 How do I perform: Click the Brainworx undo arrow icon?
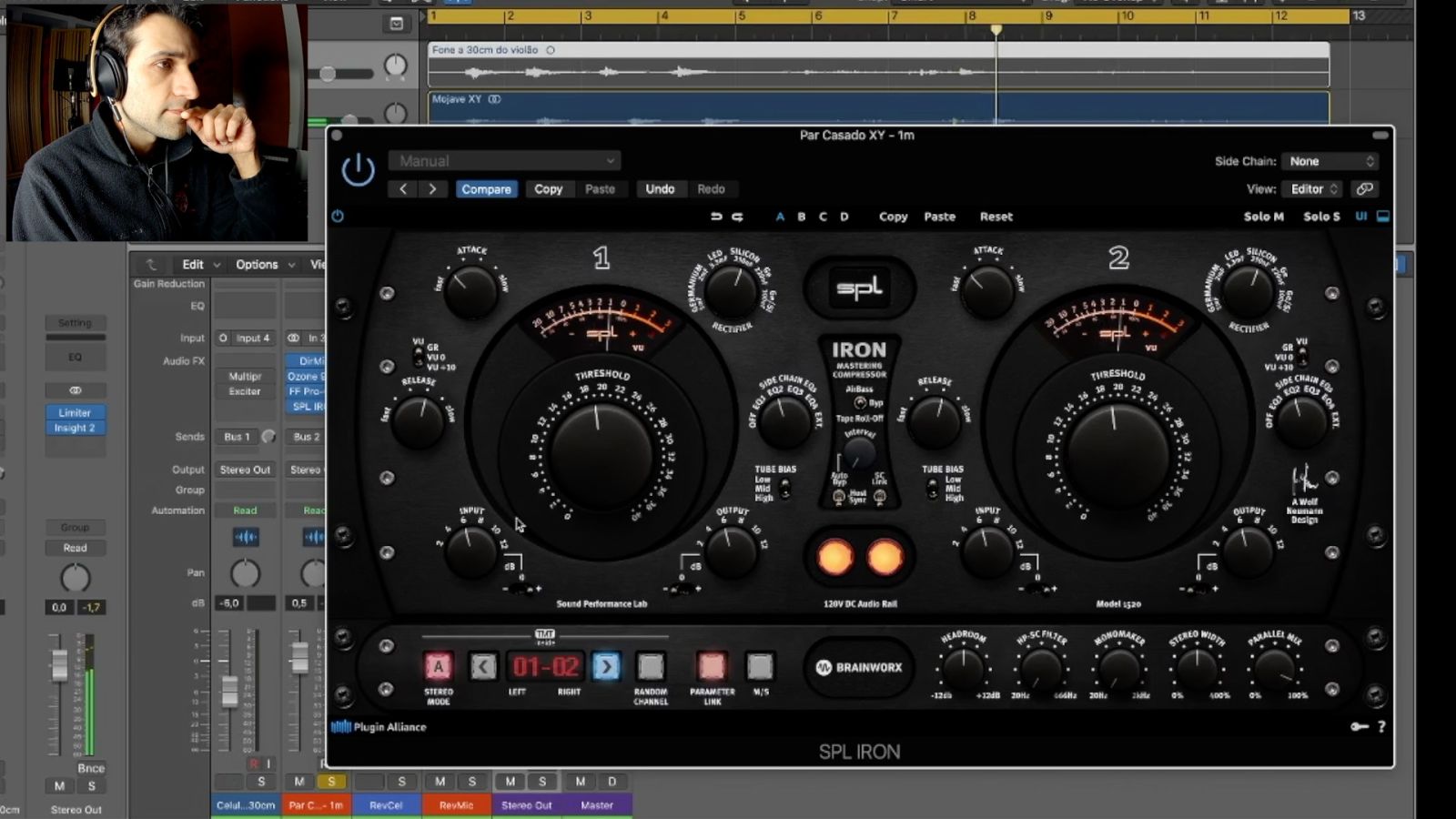coord(716,217)
